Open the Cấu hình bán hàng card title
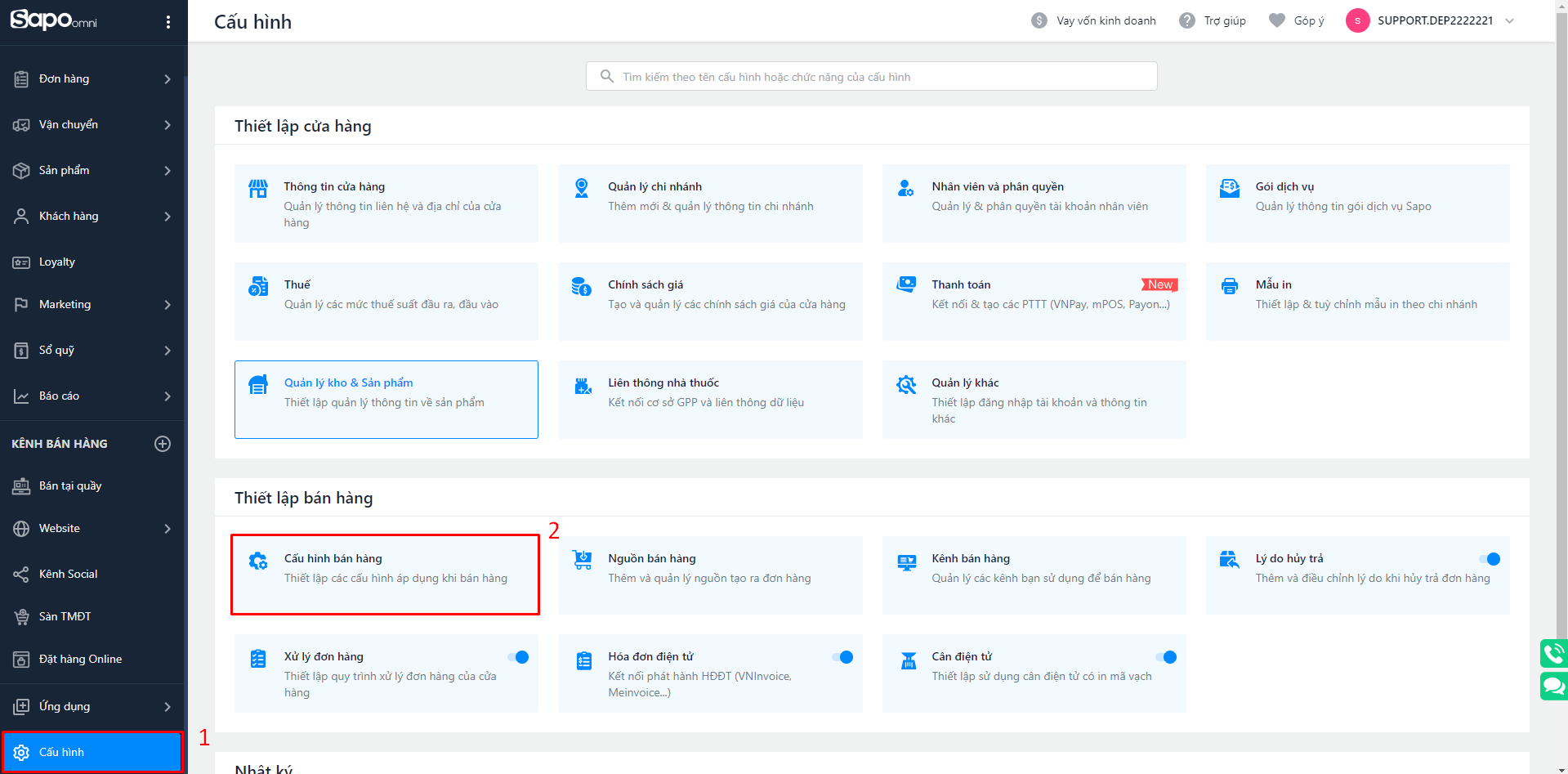 [x=333, y=558]
